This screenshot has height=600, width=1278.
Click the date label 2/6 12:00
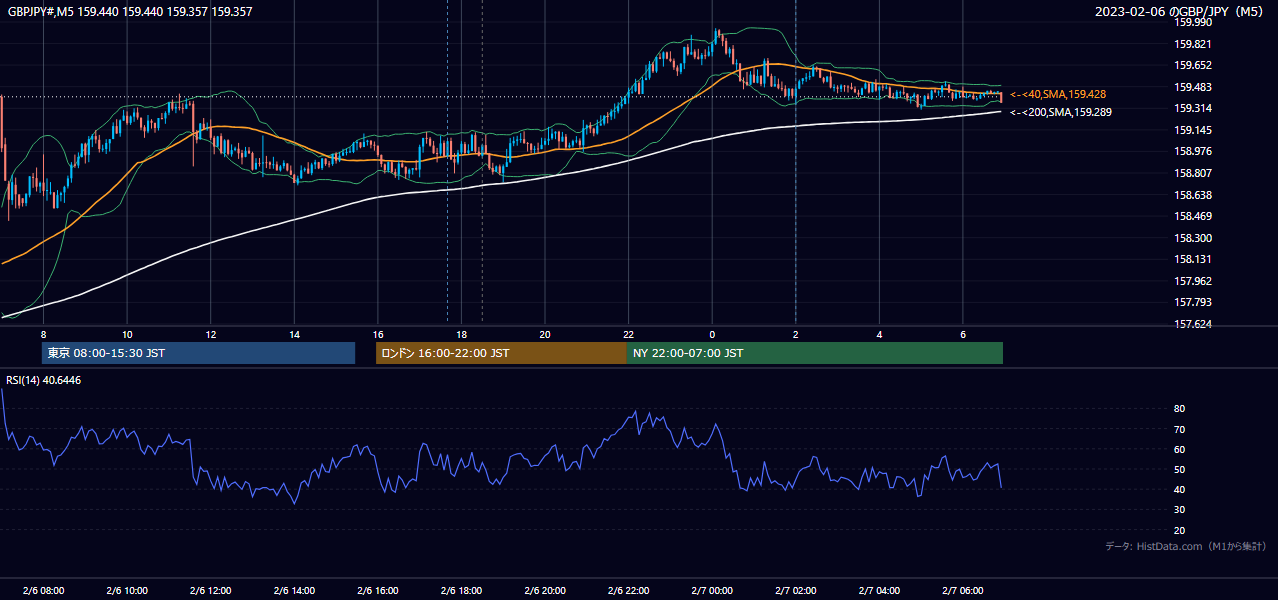point(210,591)
